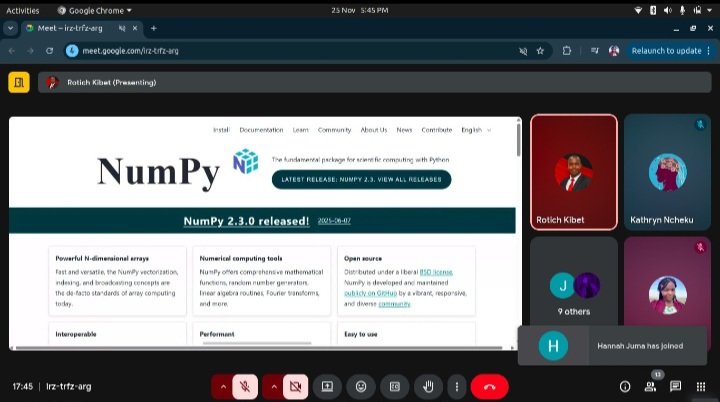Open audio settings arrow beside microphone
Viewport: 720px width, 402px height.
point(223,387)
